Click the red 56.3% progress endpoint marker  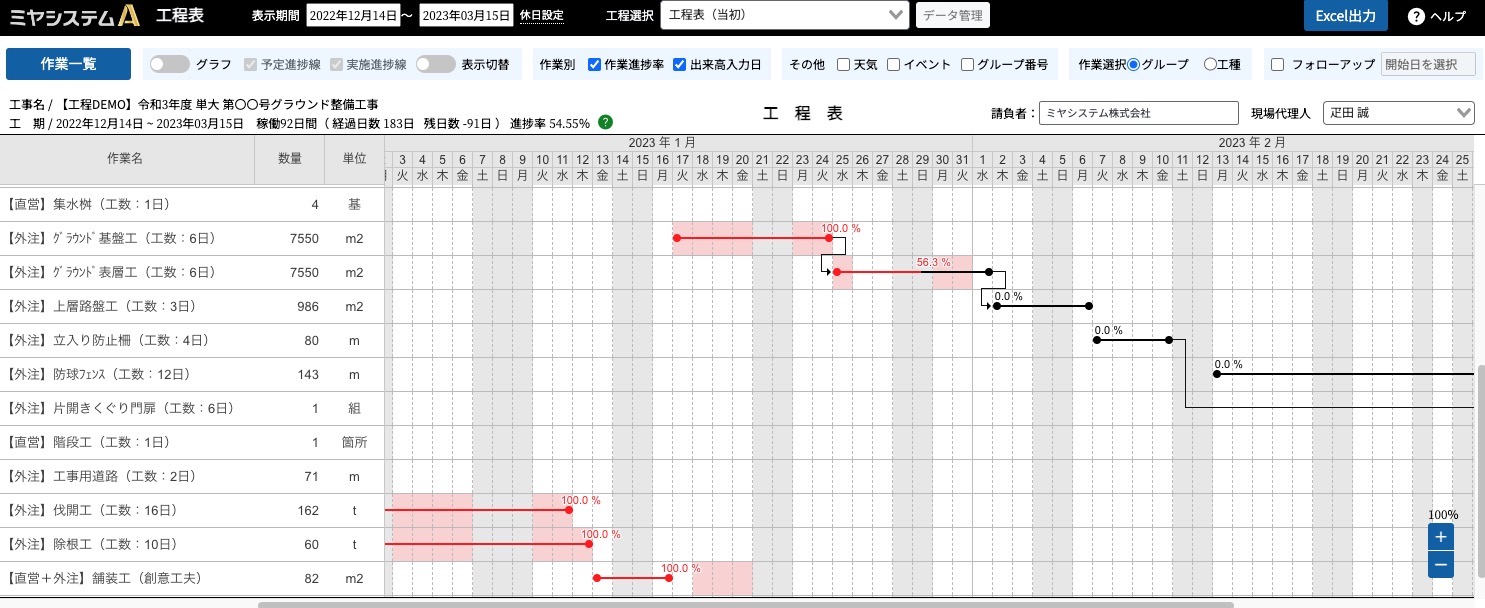click(x=836, y=272)
